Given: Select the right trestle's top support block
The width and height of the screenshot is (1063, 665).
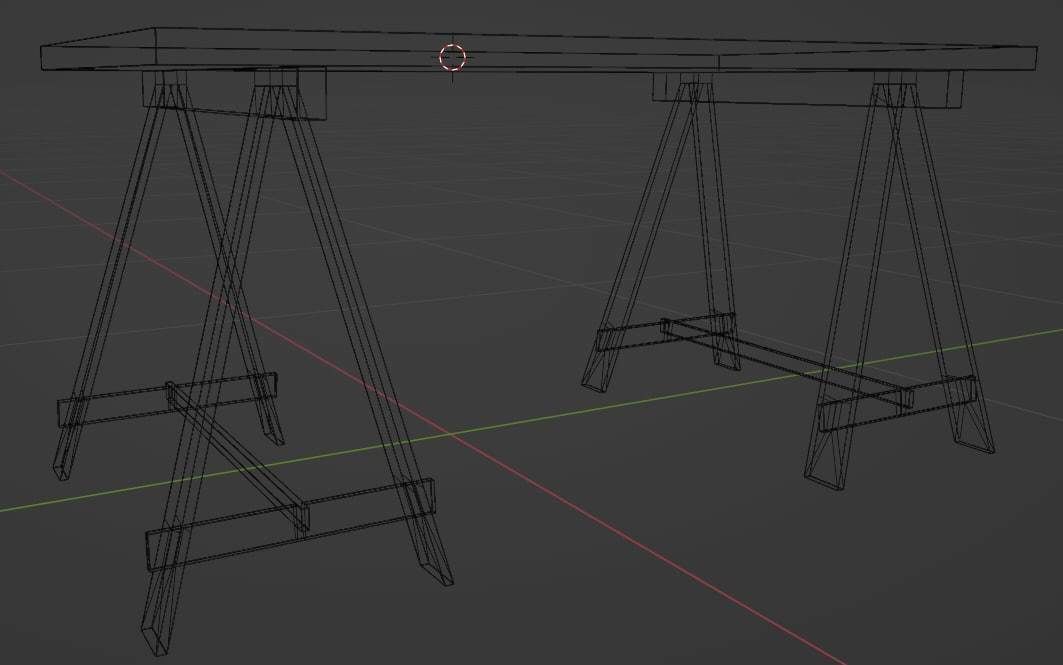Looking at the screenshot, I should (x=808, y=88).
